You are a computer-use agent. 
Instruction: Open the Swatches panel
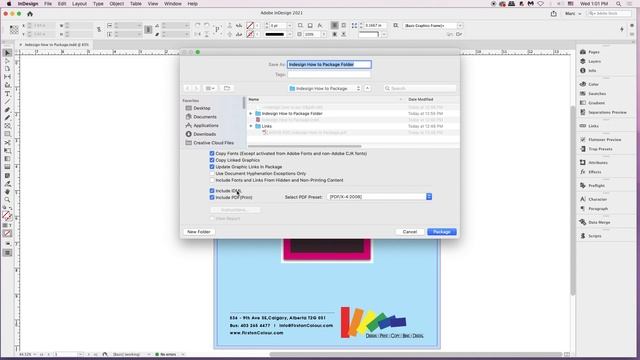[593, 93]
